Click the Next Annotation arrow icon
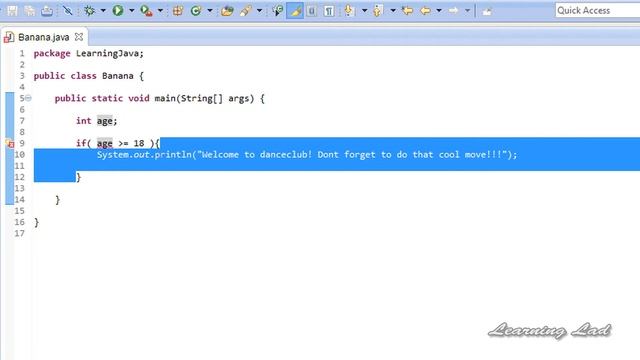Screen dimensions: 640x360 (349, 11)
